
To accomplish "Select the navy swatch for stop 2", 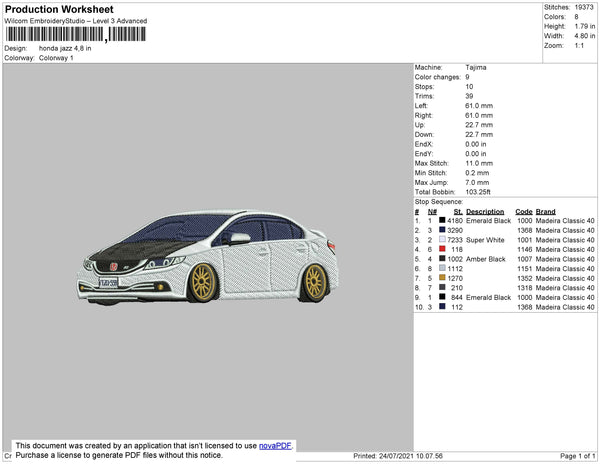I will 442,230.
